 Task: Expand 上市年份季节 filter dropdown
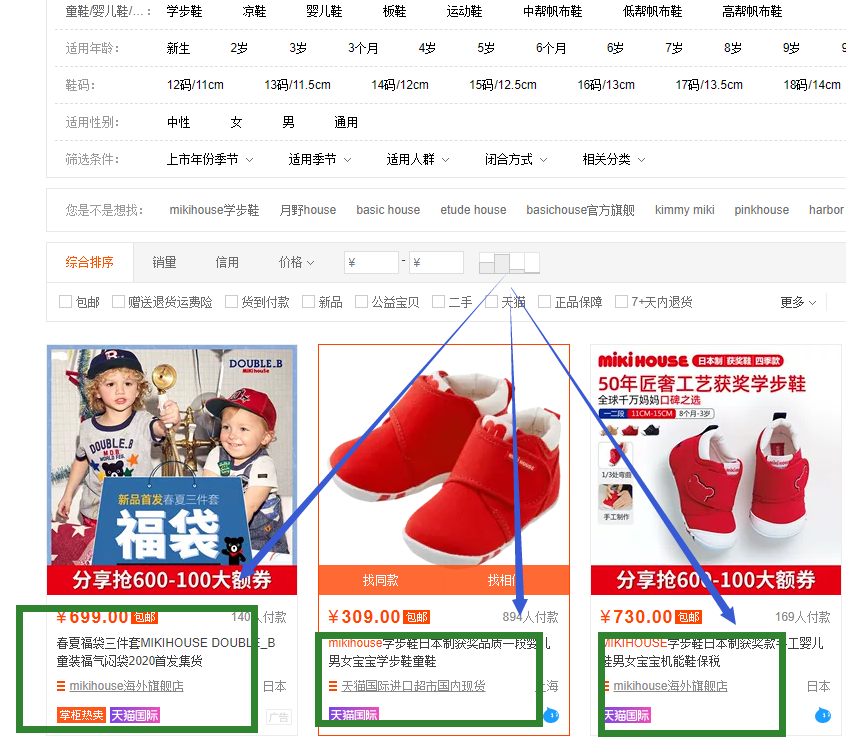coord(210,160)
